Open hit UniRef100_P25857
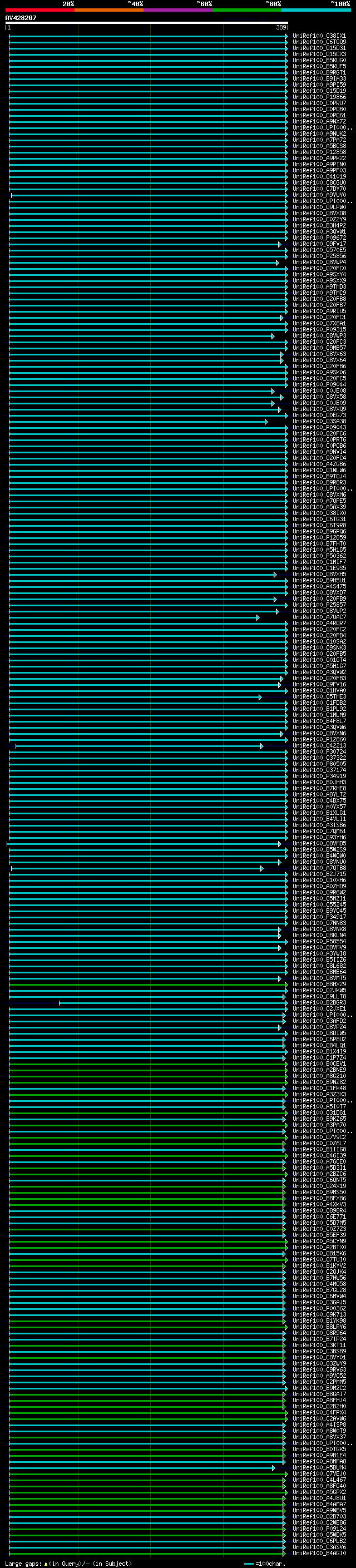Screen dimensions: 356x1568 (319, 605)
